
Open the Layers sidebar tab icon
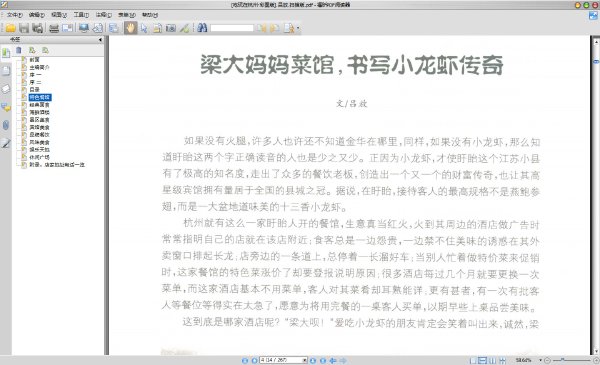click(x=6, y=89)
